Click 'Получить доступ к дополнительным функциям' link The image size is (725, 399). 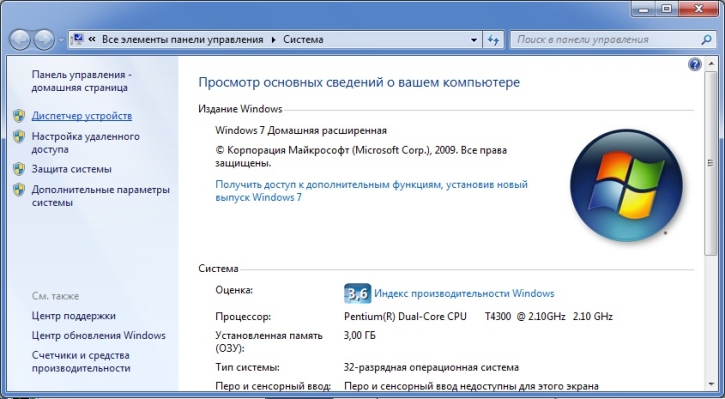(x=371, y=190)
